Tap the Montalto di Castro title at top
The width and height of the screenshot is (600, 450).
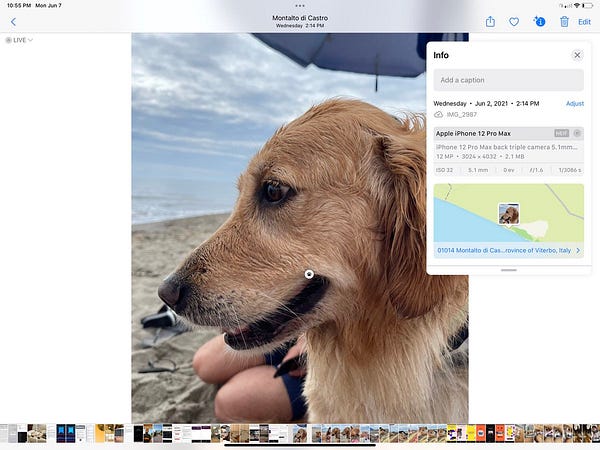click(300, 18)
